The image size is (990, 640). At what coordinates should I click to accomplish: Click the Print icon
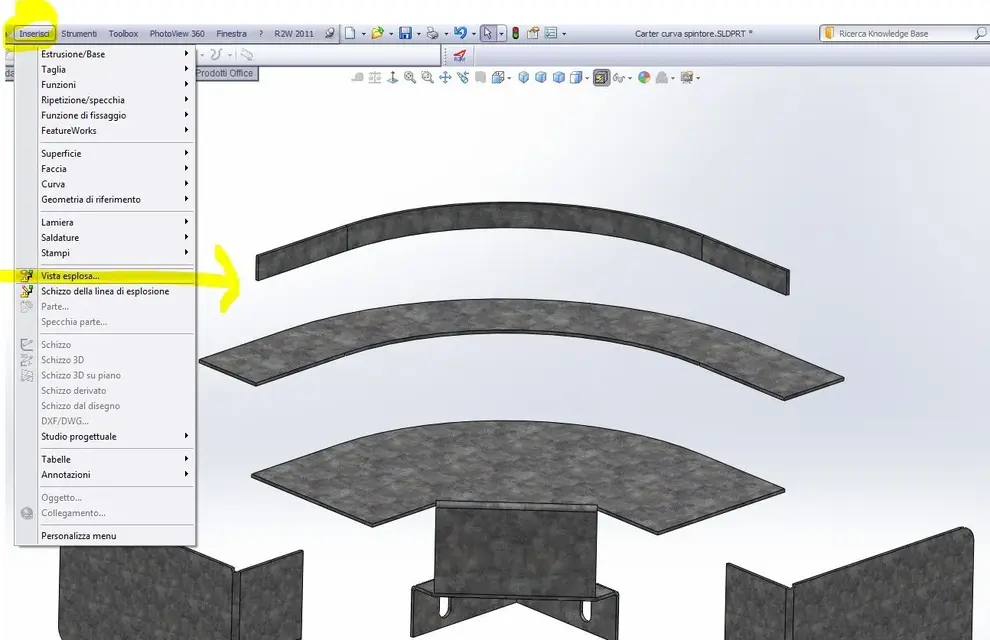pyautogui.click(x=432, y=33)
